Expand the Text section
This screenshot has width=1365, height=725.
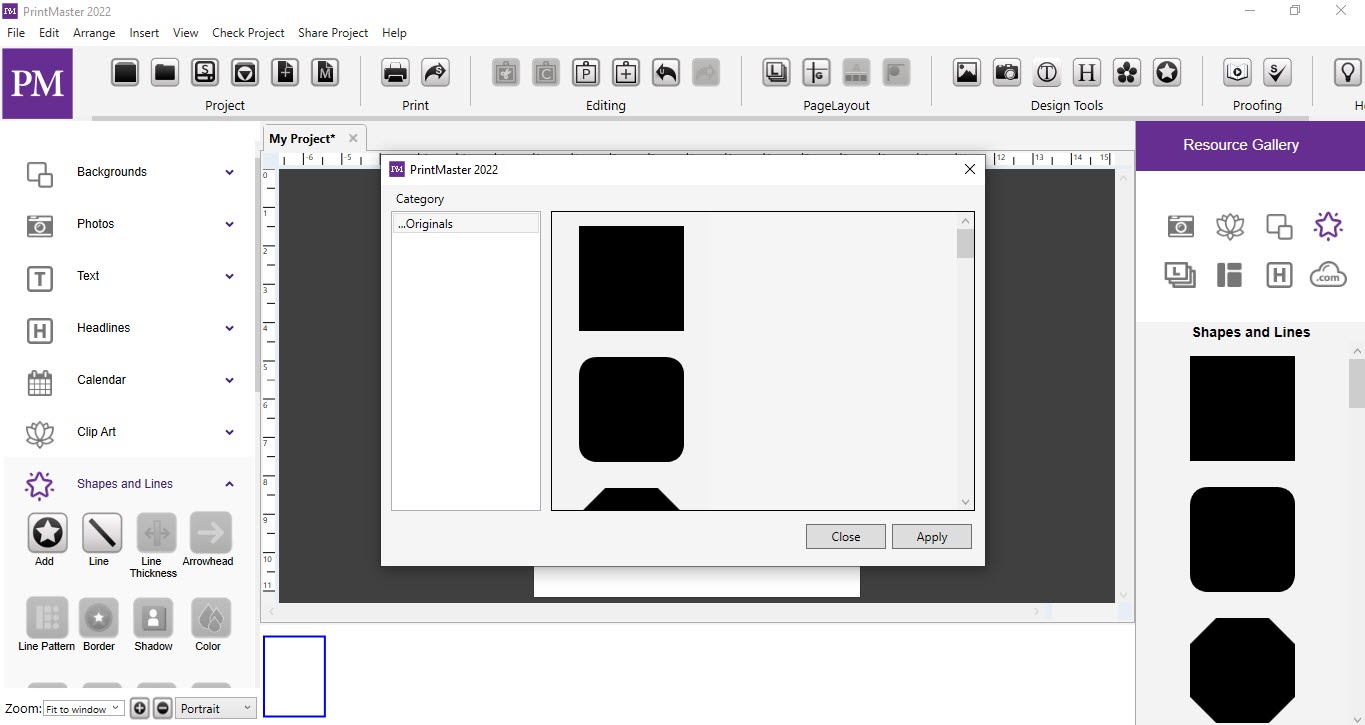(x=229, y=276)
